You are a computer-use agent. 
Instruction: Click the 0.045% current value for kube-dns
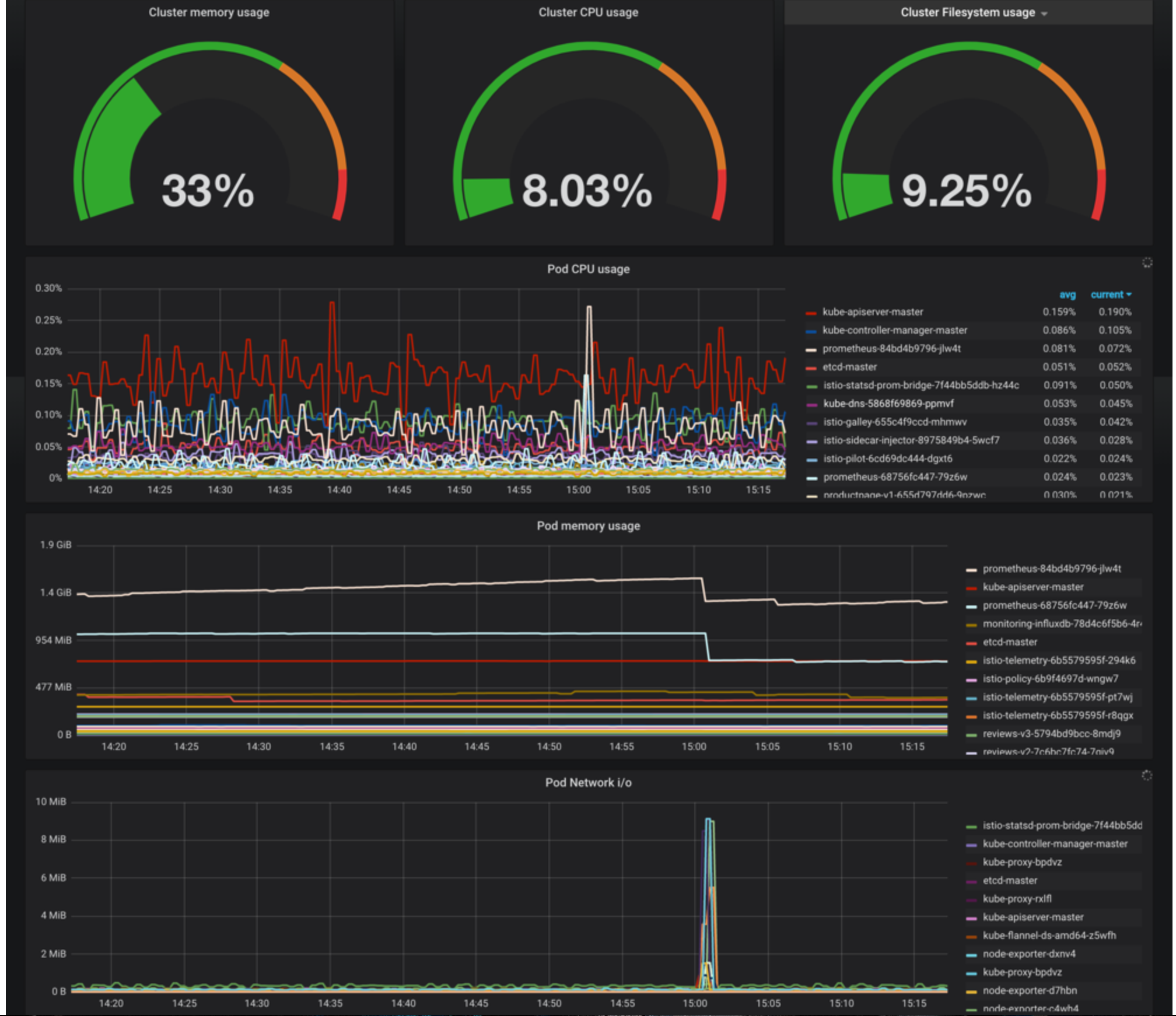pos(1115,404)
